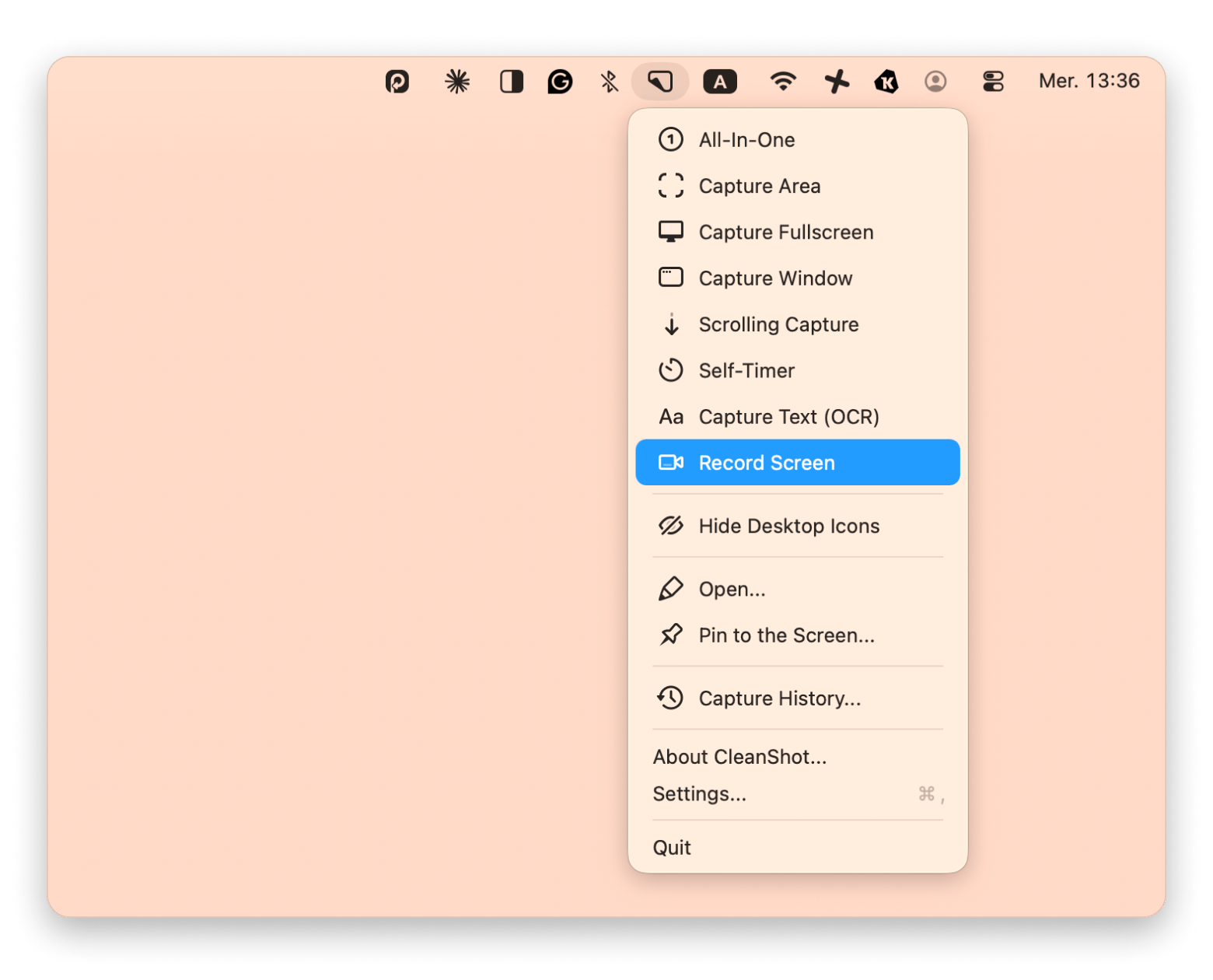Select the All-In-One menu entry
Image resolution: width=1213 pixels, height=980 pixels.
[x=798, y=140]
